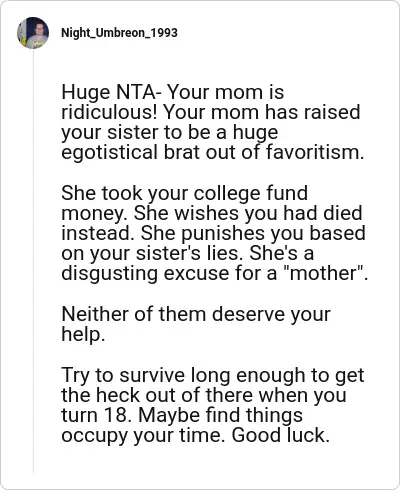Click the line "money. She wishes you had died"
400x490 pixels.
tap(212, 213)
